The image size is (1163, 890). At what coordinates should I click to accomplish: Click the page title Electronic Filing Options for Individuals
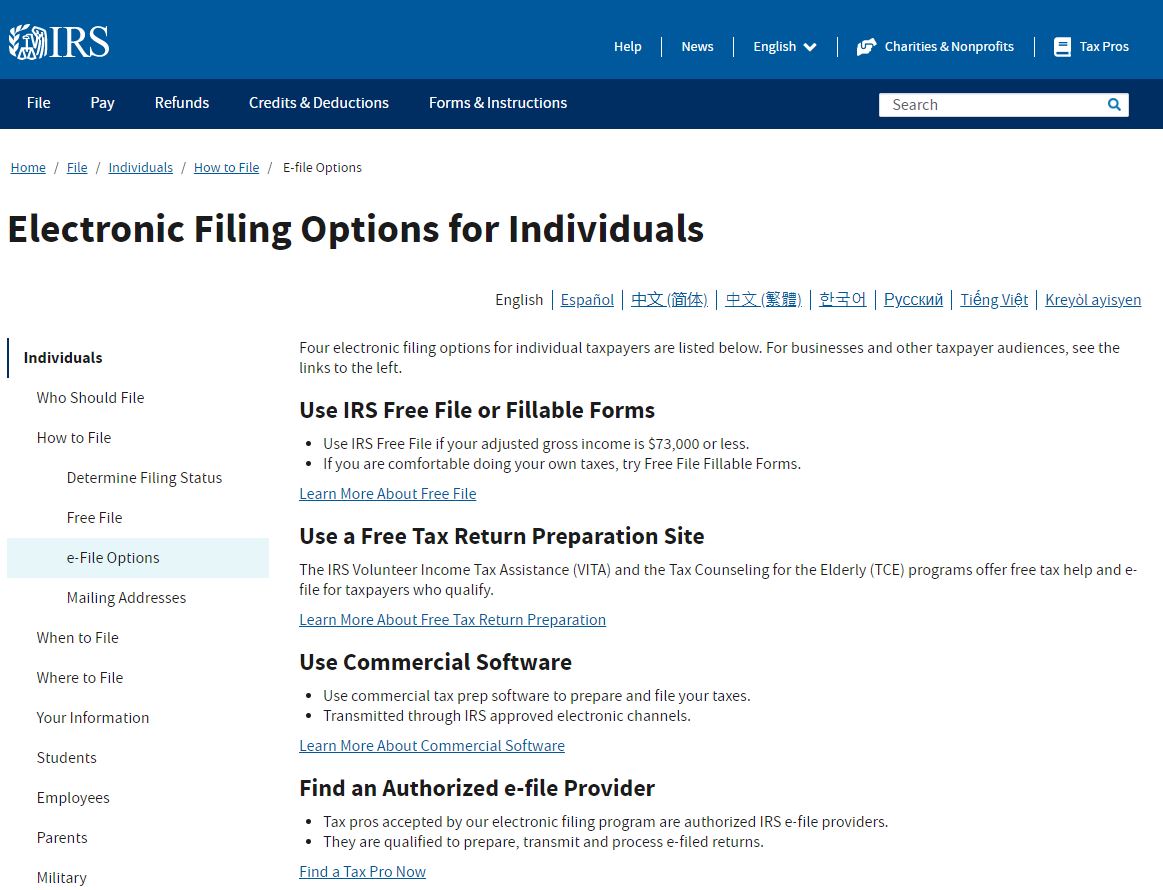coord(355,229)
